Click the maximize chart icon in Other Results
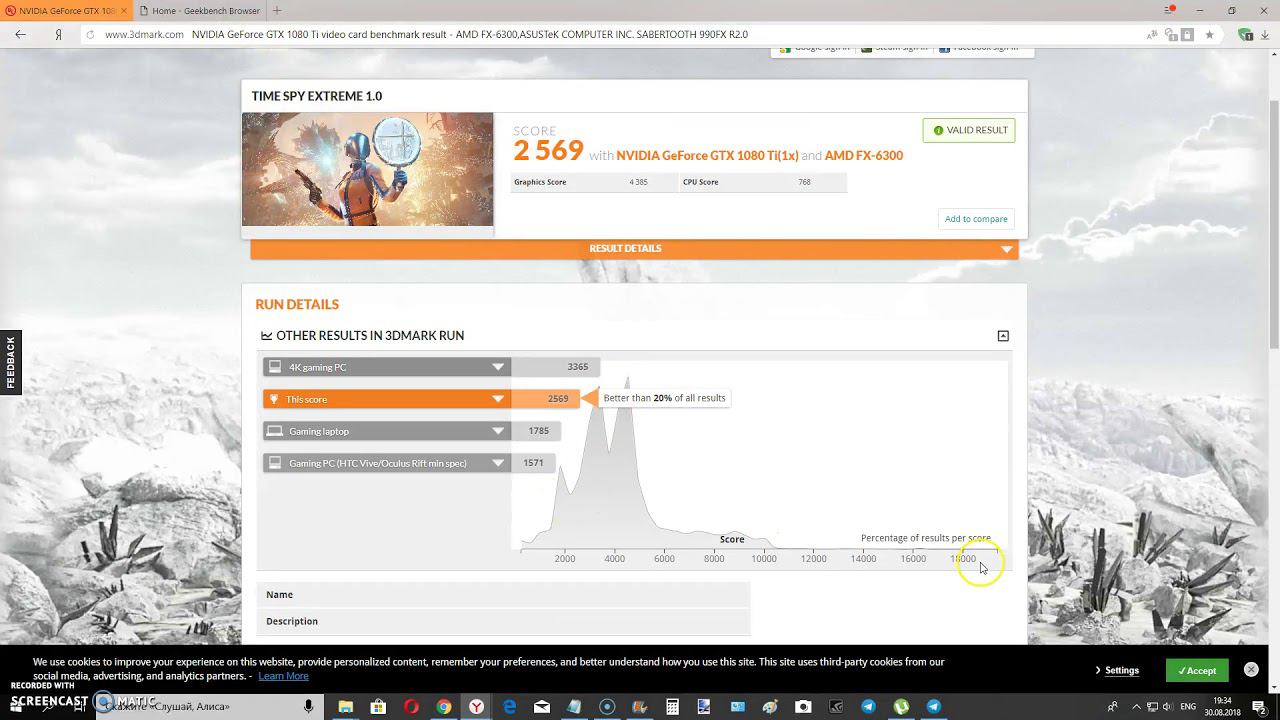The width and height of the screenshot is (1280, 720). [1003, 336]
